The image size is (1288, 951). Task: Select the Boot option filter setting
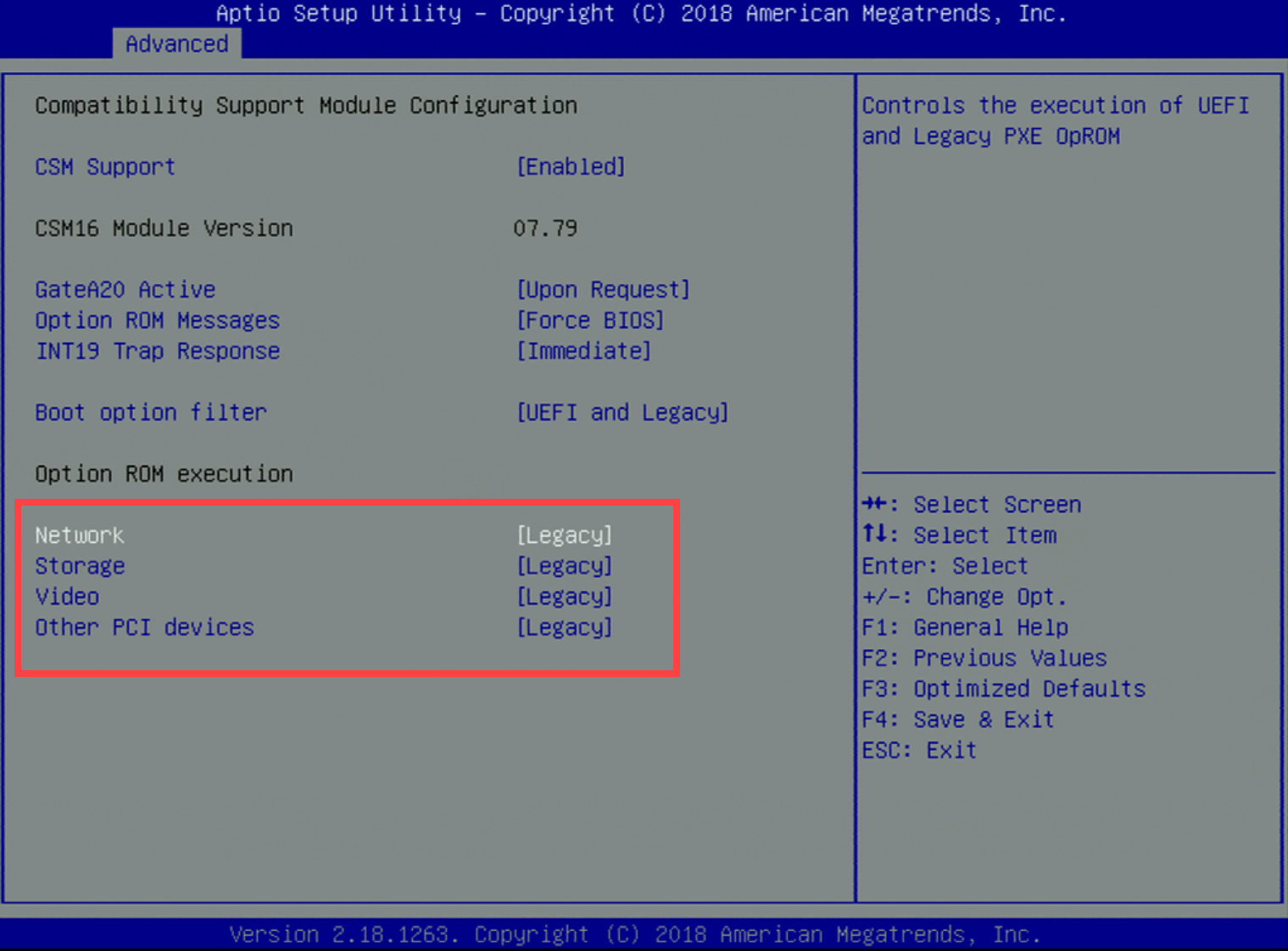coord(151,412)
